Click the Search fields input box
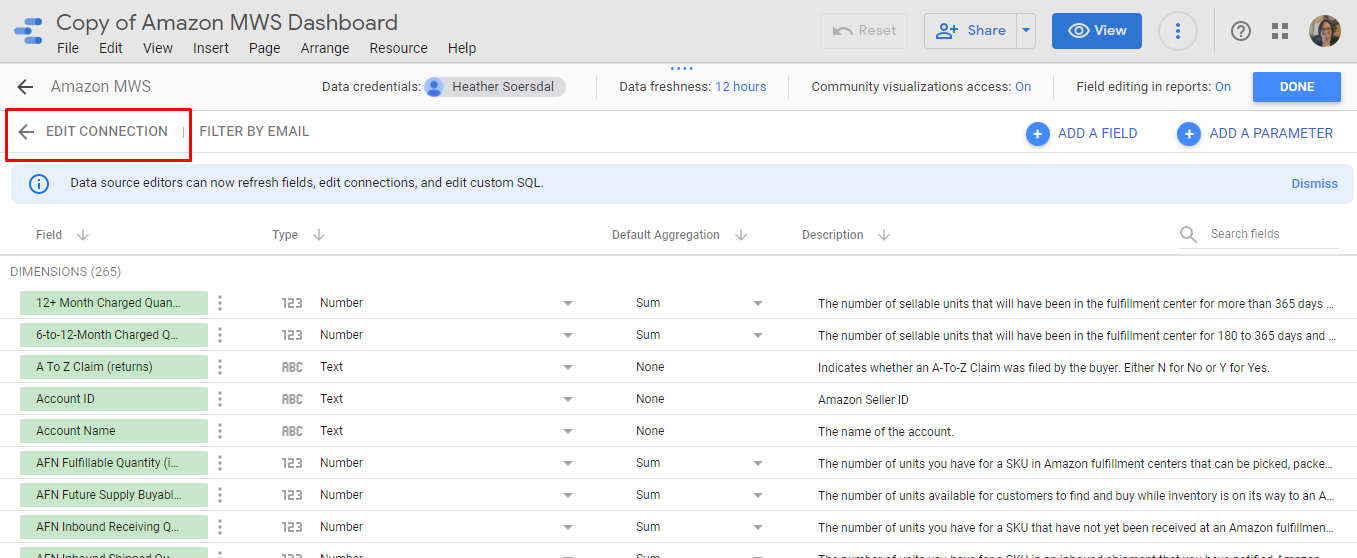 pyautogui.click(x=1270, y=234)
